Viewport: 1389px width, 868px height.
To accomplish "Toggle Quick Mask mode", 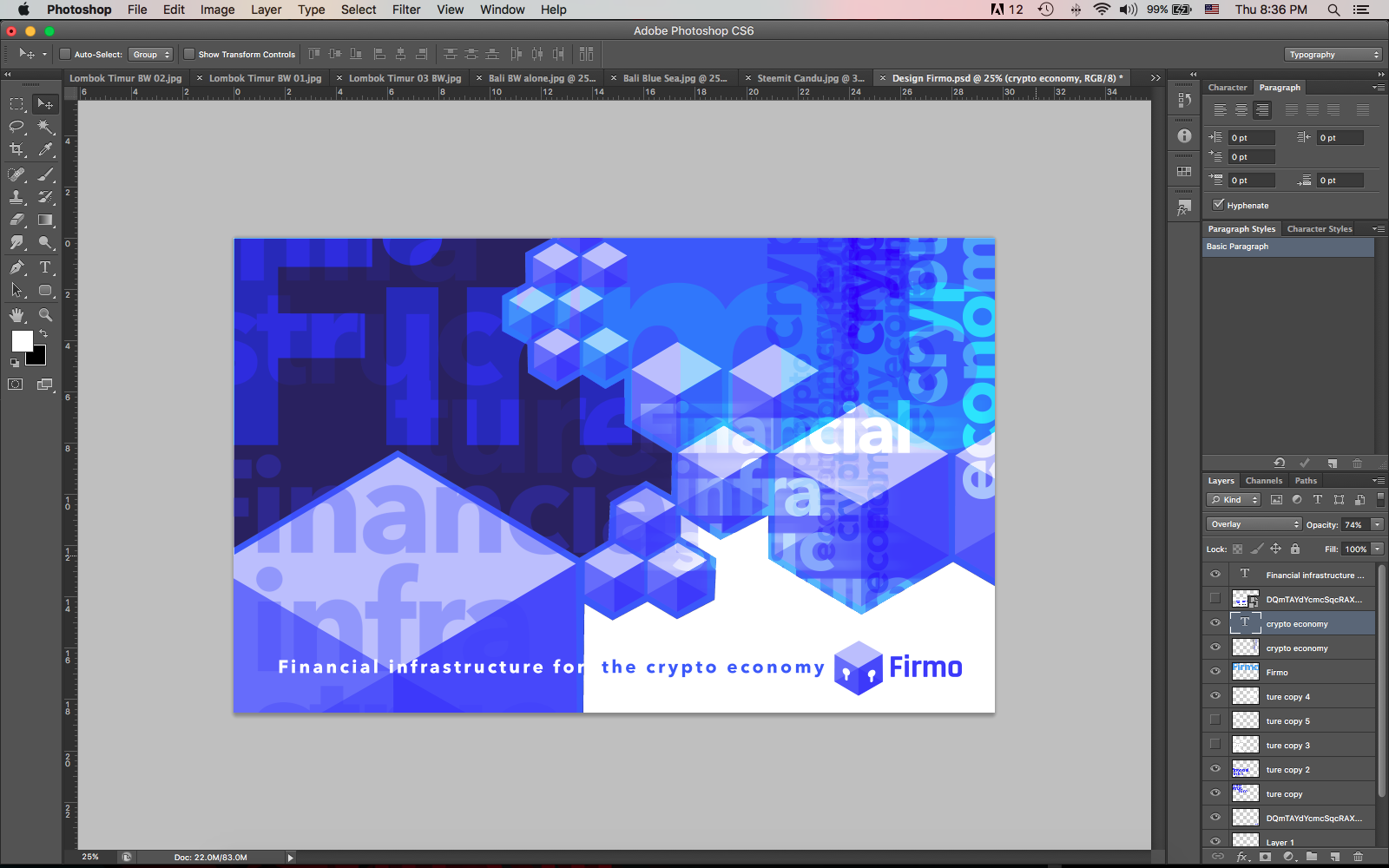I will coord(16,385).
